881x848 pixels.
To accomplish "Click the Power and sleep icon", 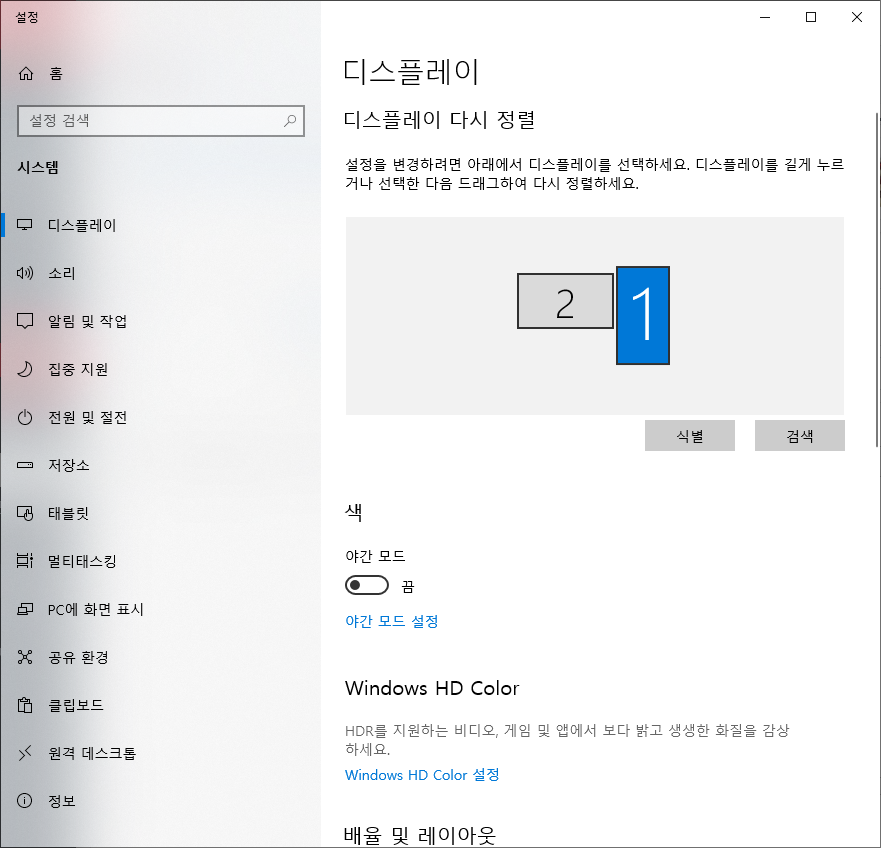I will 26,417.
